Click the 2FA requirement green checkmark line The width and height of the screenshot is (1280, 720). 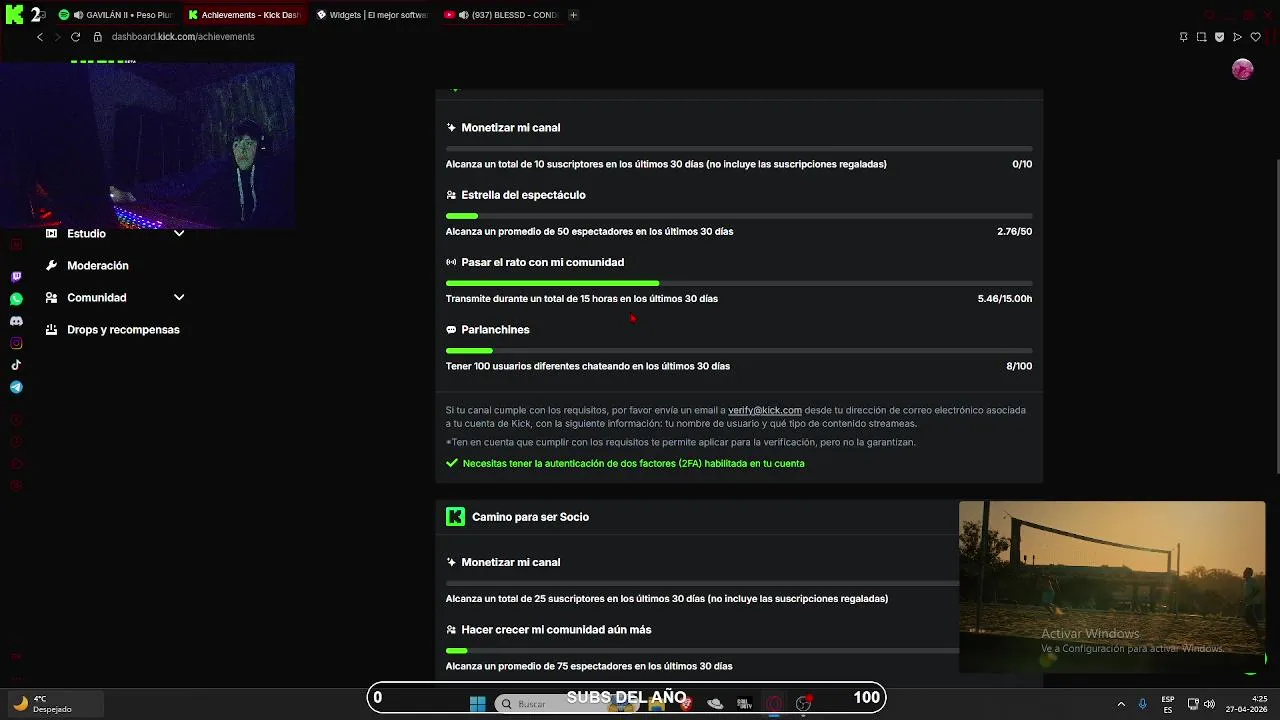(x=625, y=464)
